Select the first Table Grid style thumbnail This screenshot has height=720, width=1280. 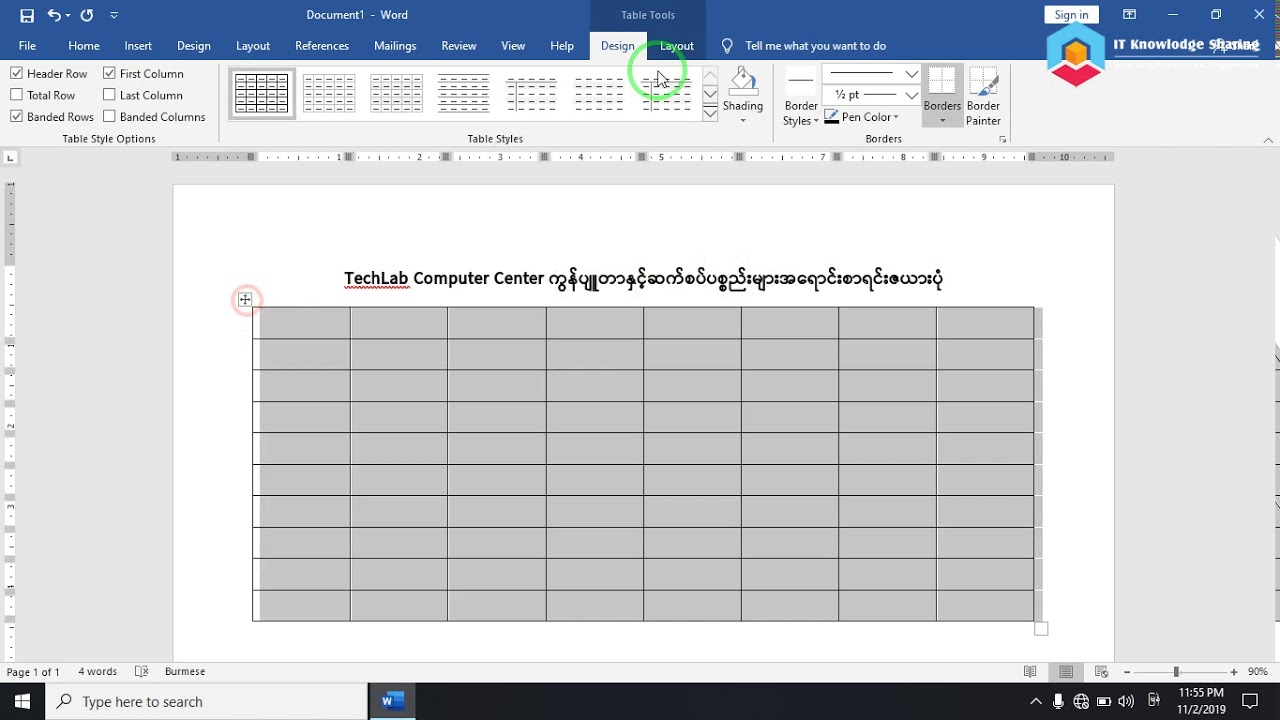[262, 94]
